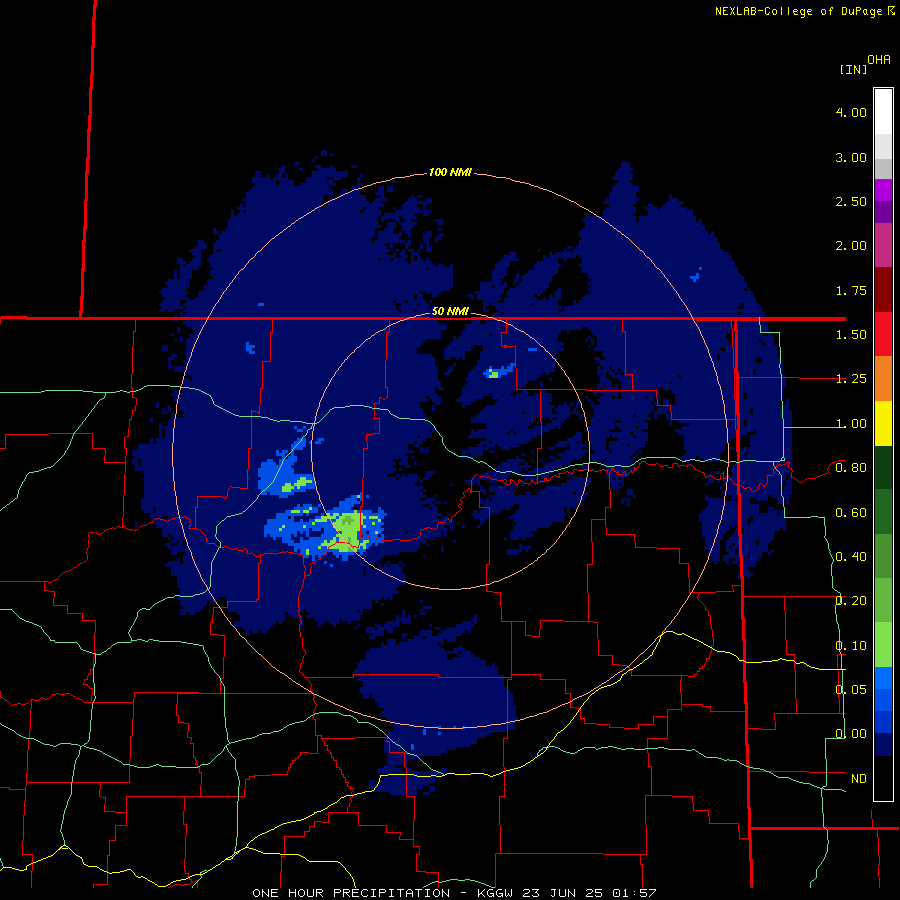The width and height of the screenshot is (900, 900).
Task: Click the One Hour Precipitation KGGW caption
Action: pyautogui.click(x=454, y=893)
